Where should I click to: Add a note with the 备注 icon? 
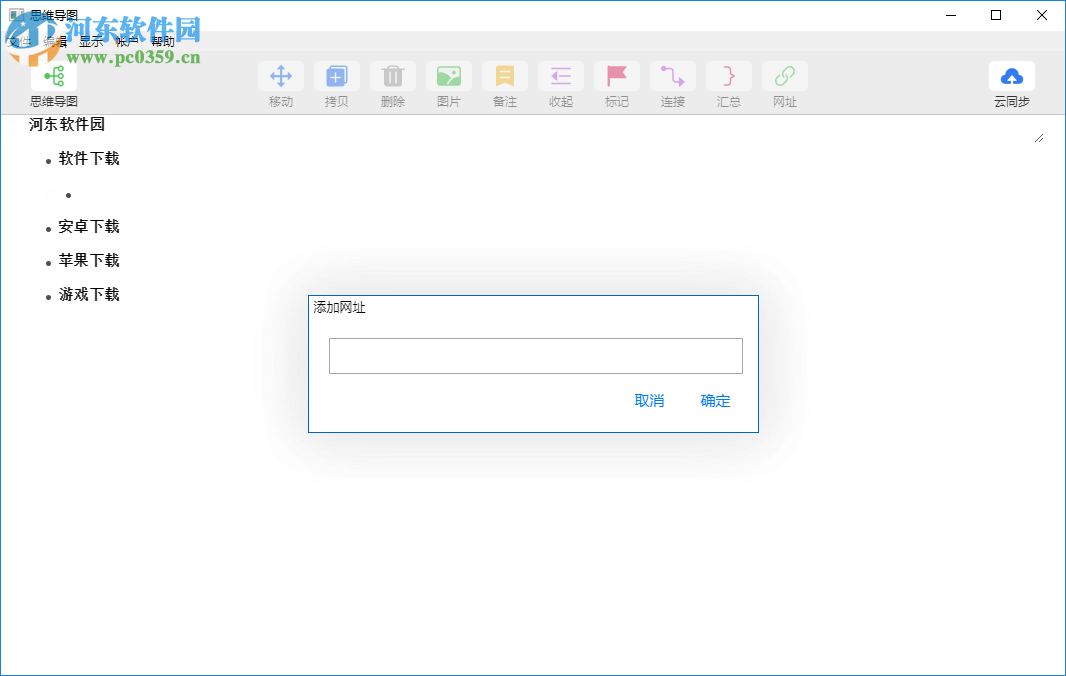[505, 76]
